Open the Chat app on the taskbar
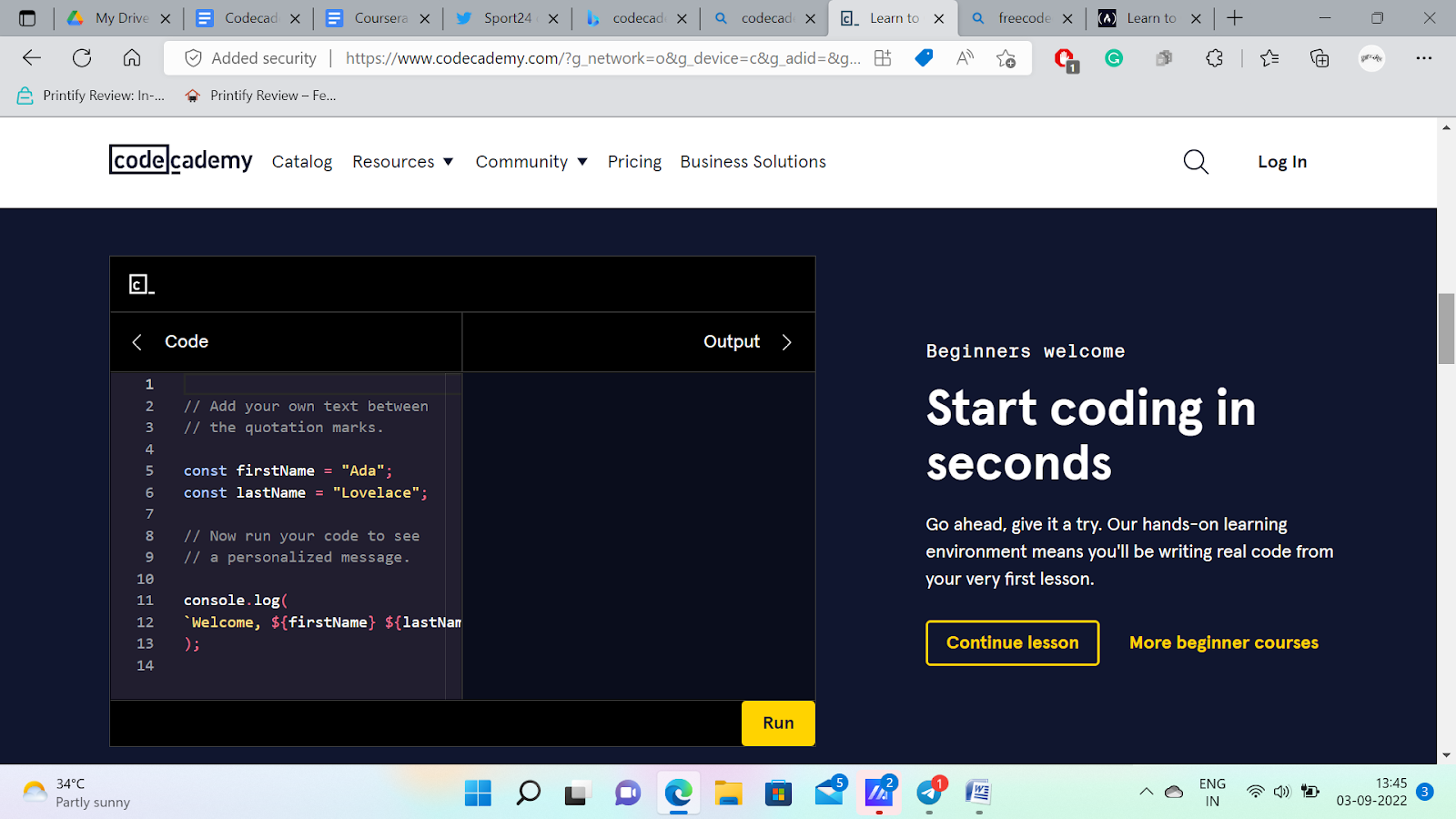1456x819 pixels. tap(627, 793)
